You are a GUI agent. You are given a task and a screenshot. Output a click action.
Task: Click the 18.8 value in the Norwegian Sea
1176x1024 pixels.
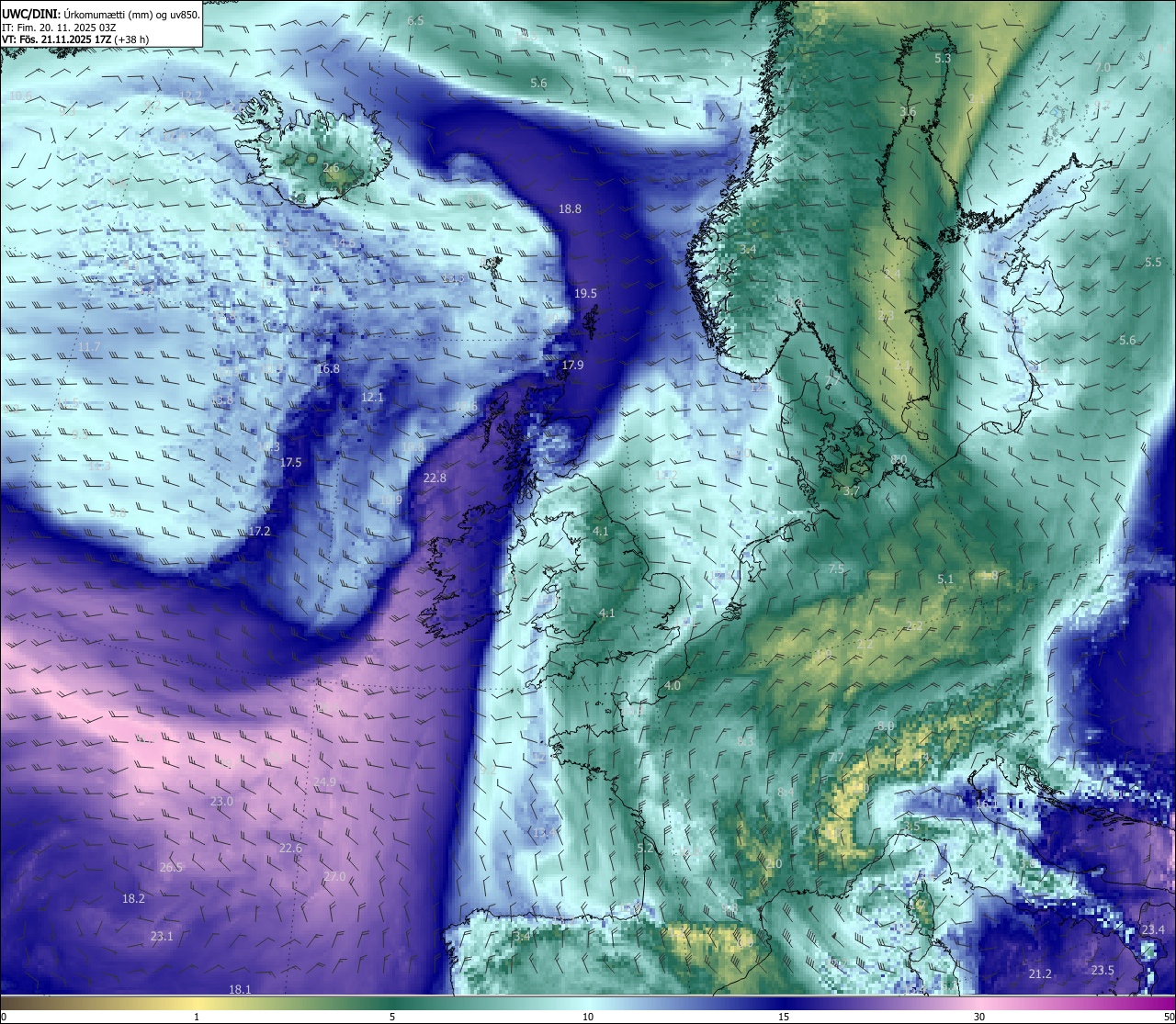tap(570, 208)
